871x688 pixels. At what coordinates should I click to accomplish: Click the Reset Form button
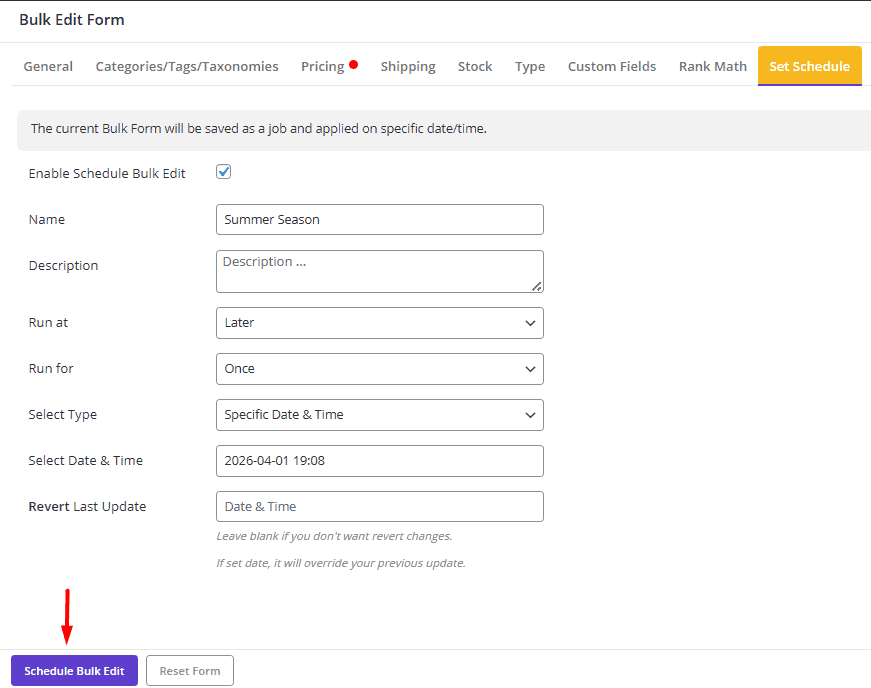(189, 670)
